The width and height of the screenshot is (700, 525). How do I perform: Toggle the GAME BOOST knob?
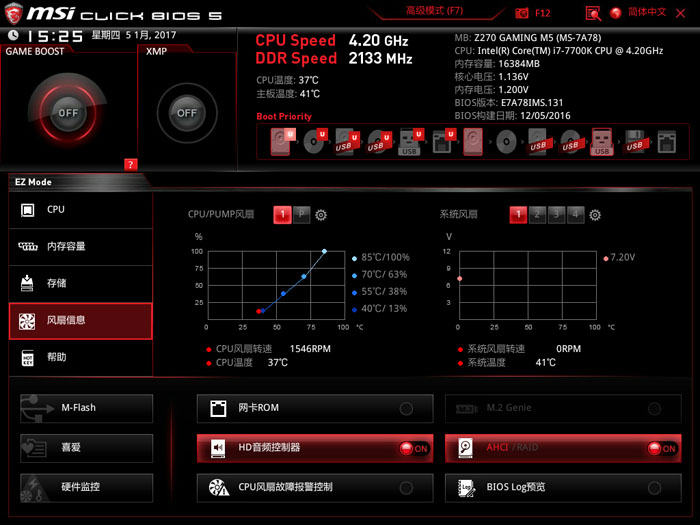[68, 112]
